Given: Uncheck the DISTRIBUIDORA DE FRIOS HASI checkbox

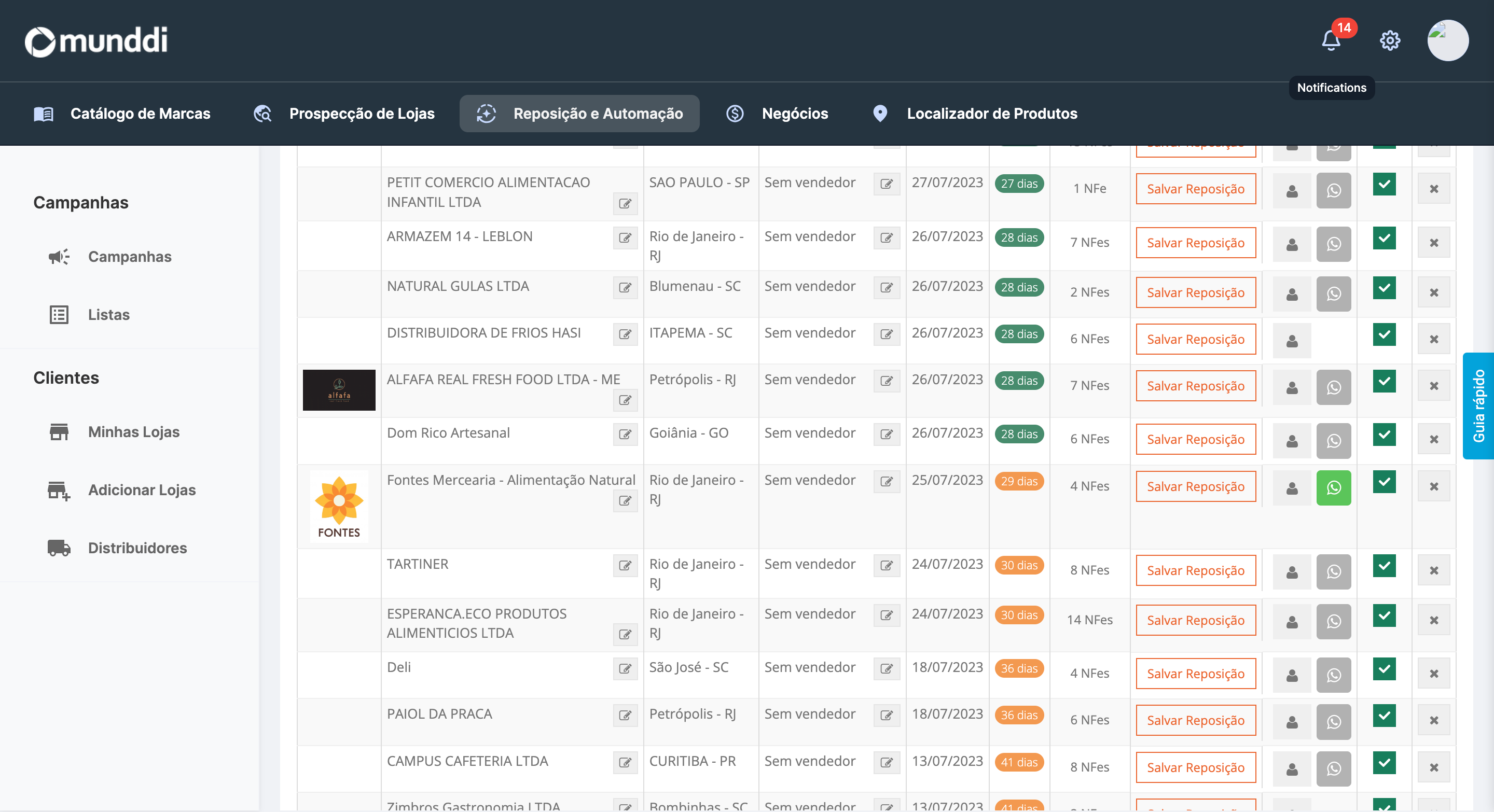Looking at the screenshot, I should 1384,334.
